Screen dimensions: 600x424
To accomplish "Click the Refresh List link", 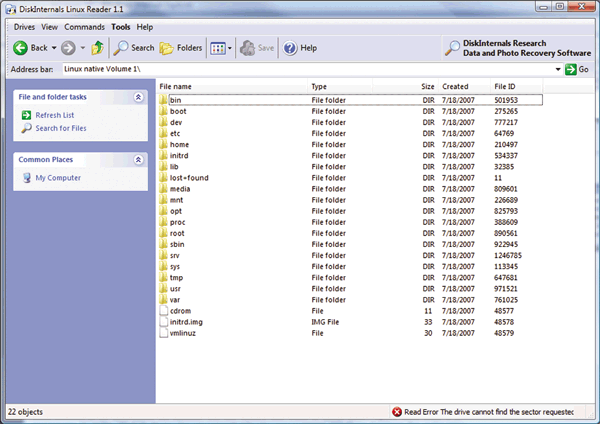I will click(55, 115).
